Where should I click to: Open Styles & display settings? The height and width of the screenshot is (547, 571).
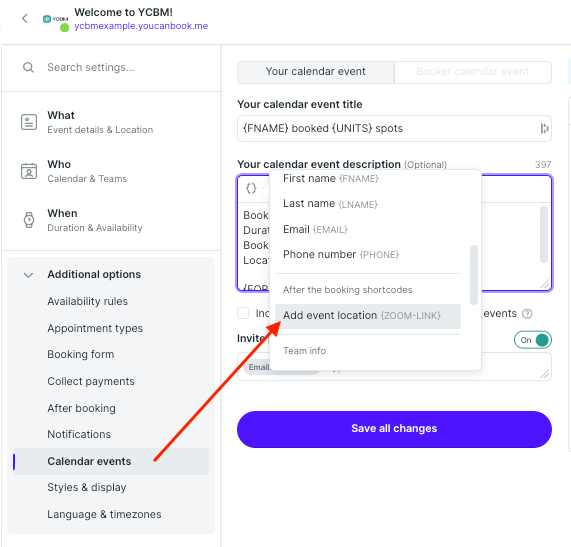pos(87,487)
